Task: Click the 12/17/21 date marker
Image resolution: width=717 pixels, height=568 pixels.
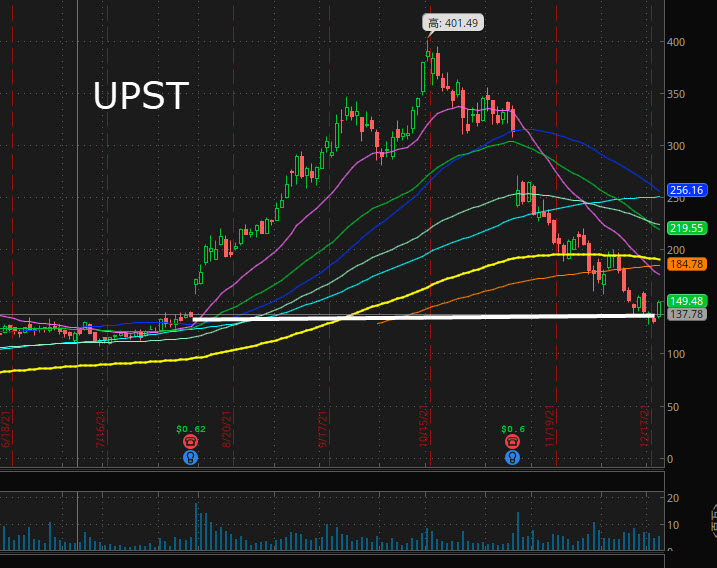Action: [645, 426]
